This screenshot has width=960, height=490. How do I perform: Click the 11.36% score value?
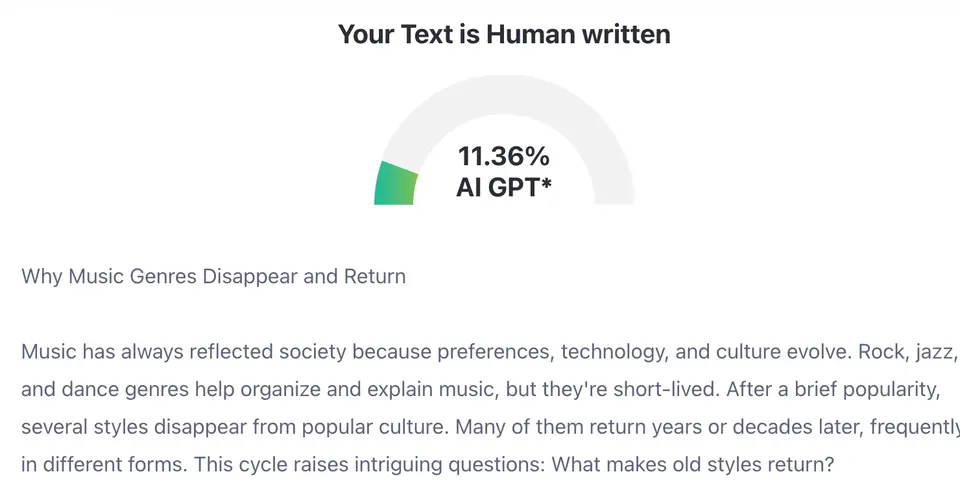pyautogui.click(x=504, y=157)
